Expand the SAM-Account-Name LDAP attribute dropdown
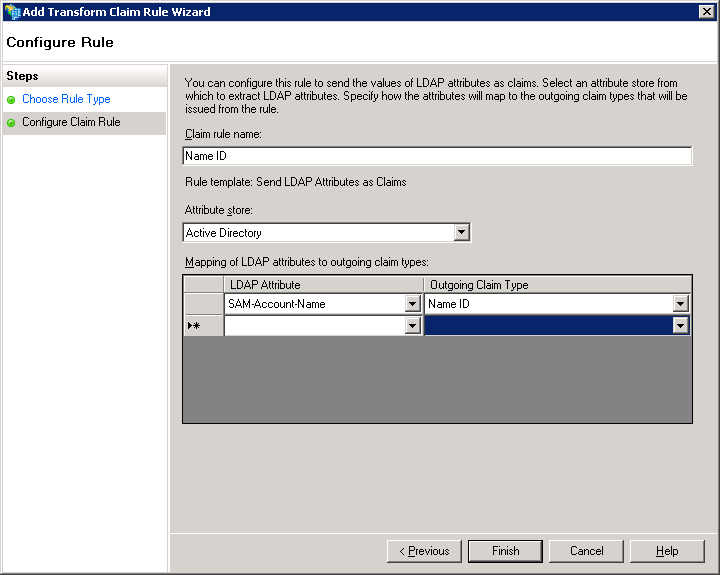Screen dimensions: 720x575 [x=412, y=304]
